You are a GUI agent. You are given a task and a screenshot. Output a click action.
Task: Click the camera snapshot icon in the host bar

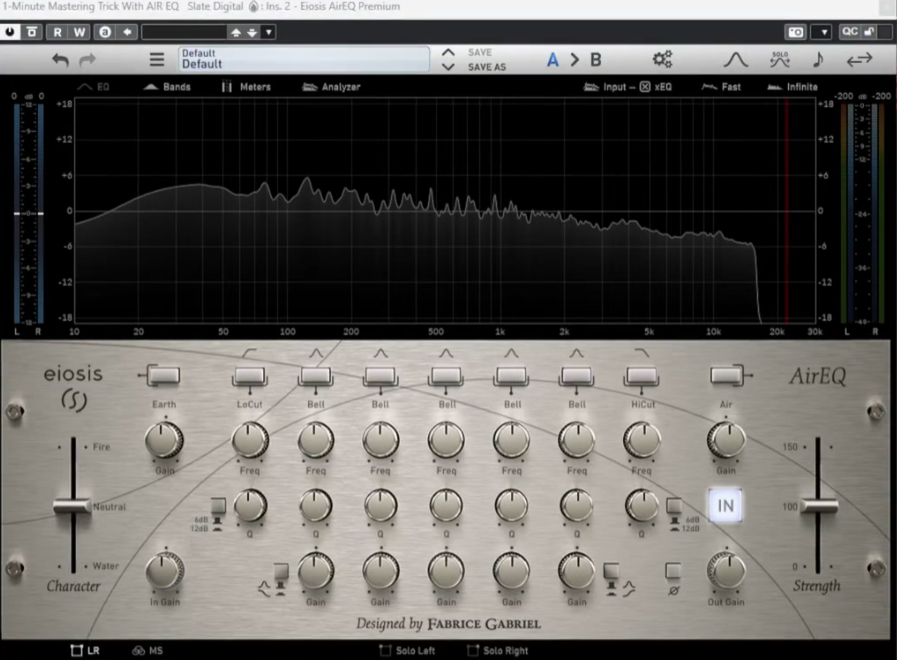click(x=796, y=32)
